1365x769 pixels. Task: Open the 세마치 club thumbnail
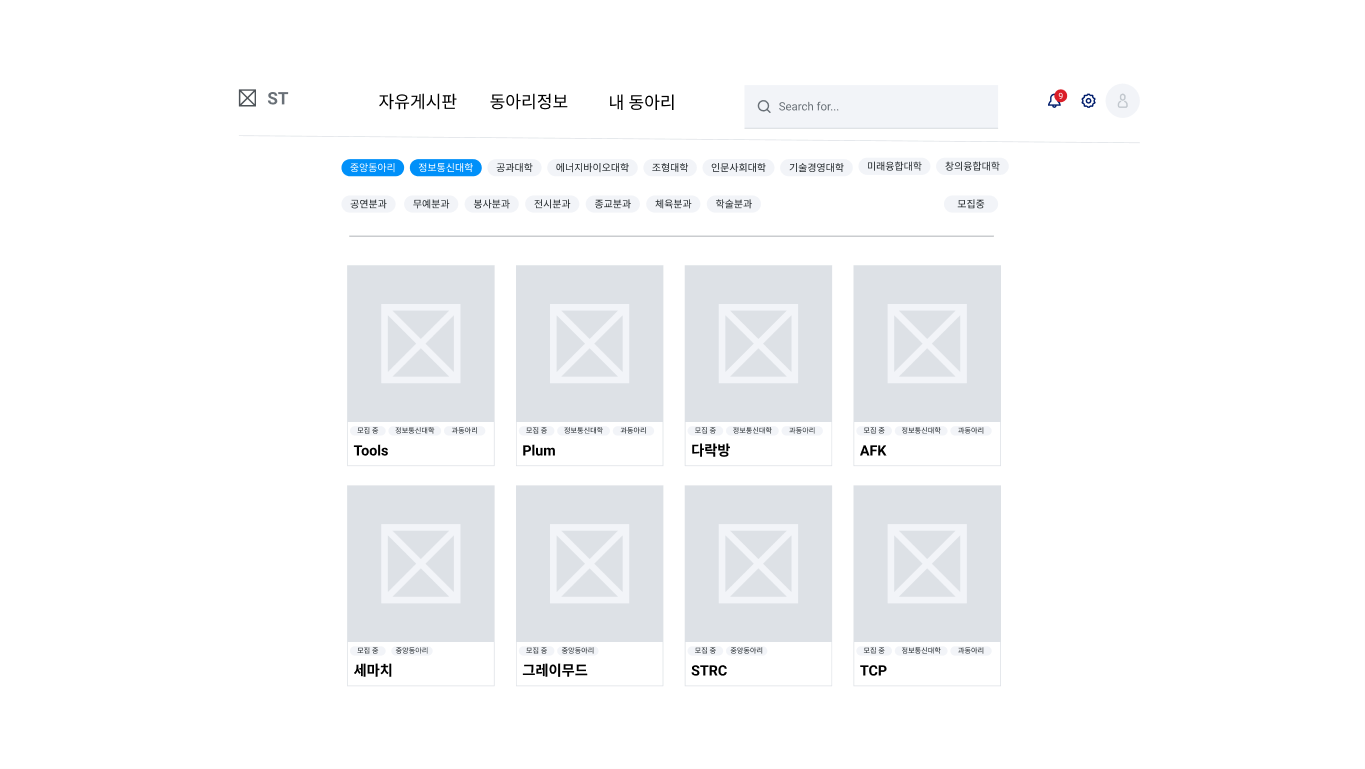[x=421, y=564]
